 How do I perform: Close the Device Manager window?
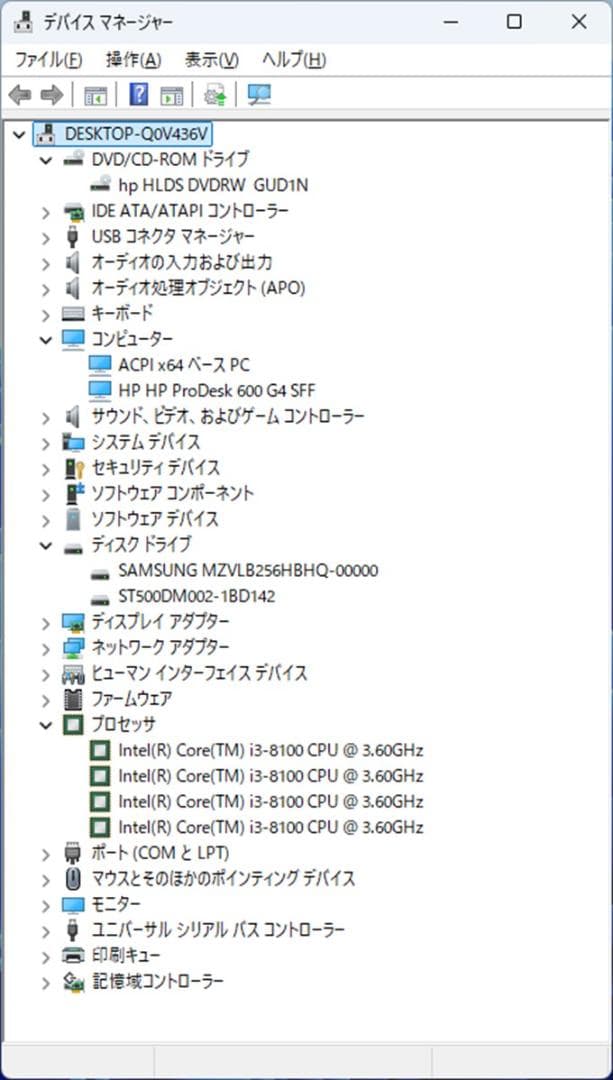[579, 22]
